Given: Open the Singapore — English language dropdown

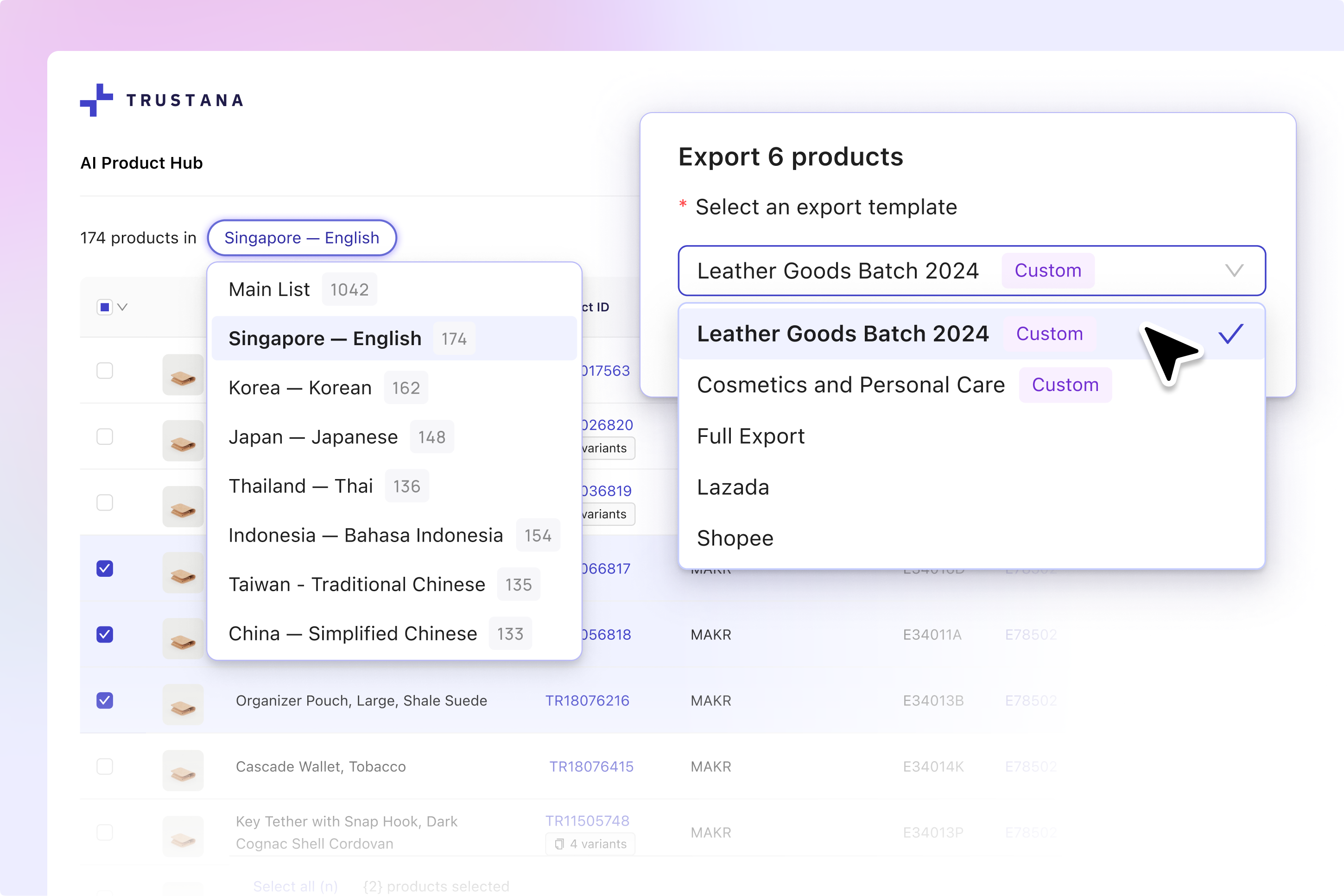Looking at the screenshot, I should pos(301,238).
